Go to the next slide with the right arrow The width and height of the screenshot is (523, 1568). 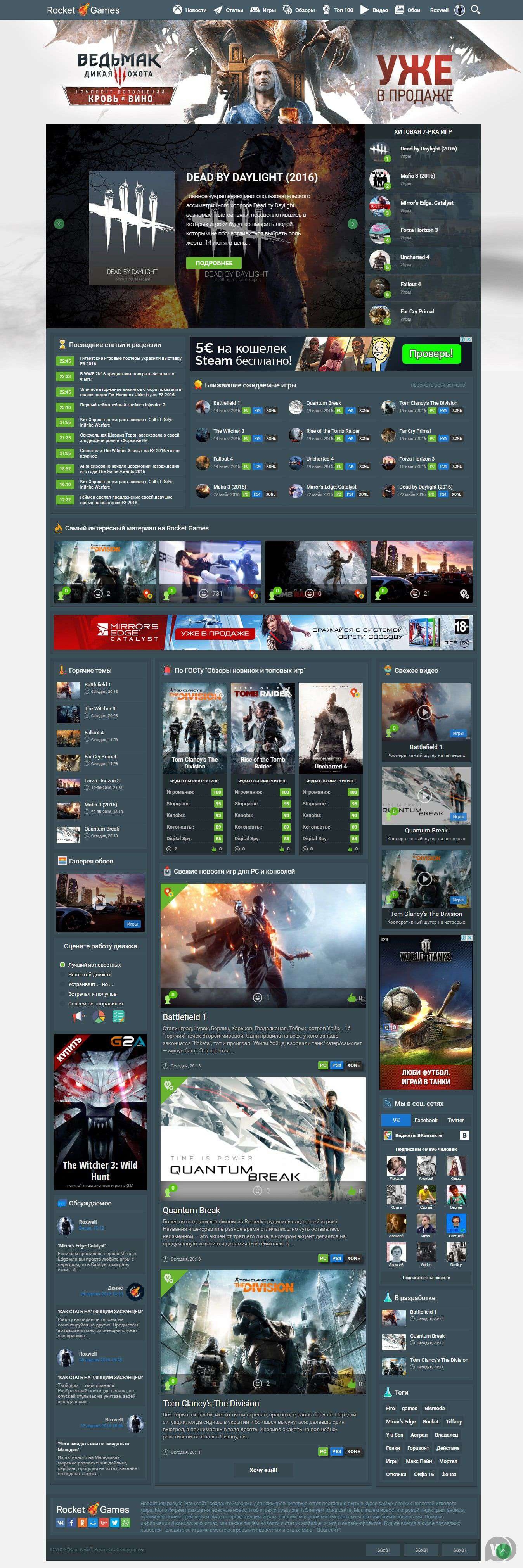click(x=353, y=224)
